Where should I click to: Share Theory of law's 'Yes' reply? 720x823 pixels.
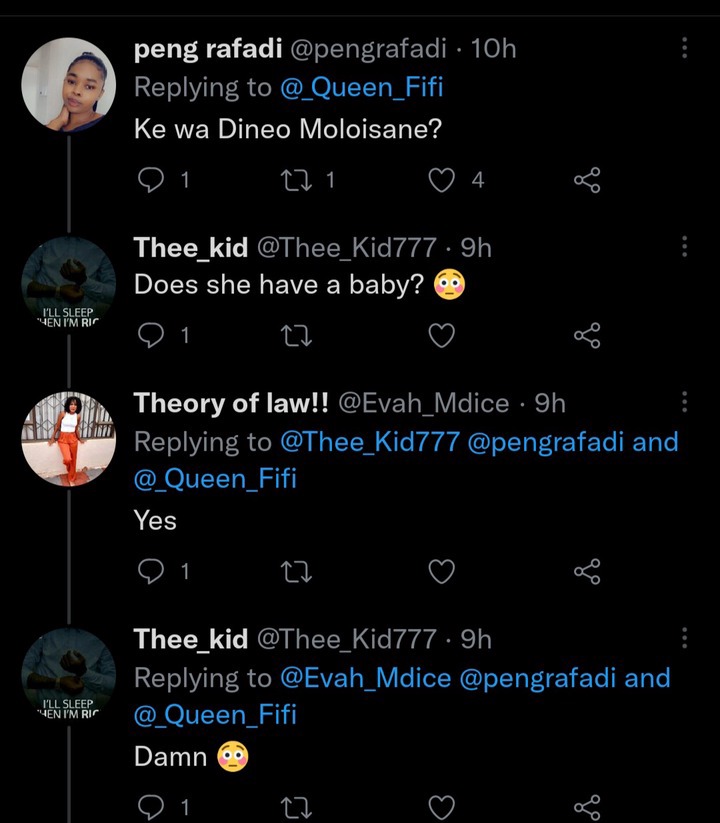pos(587,571)
